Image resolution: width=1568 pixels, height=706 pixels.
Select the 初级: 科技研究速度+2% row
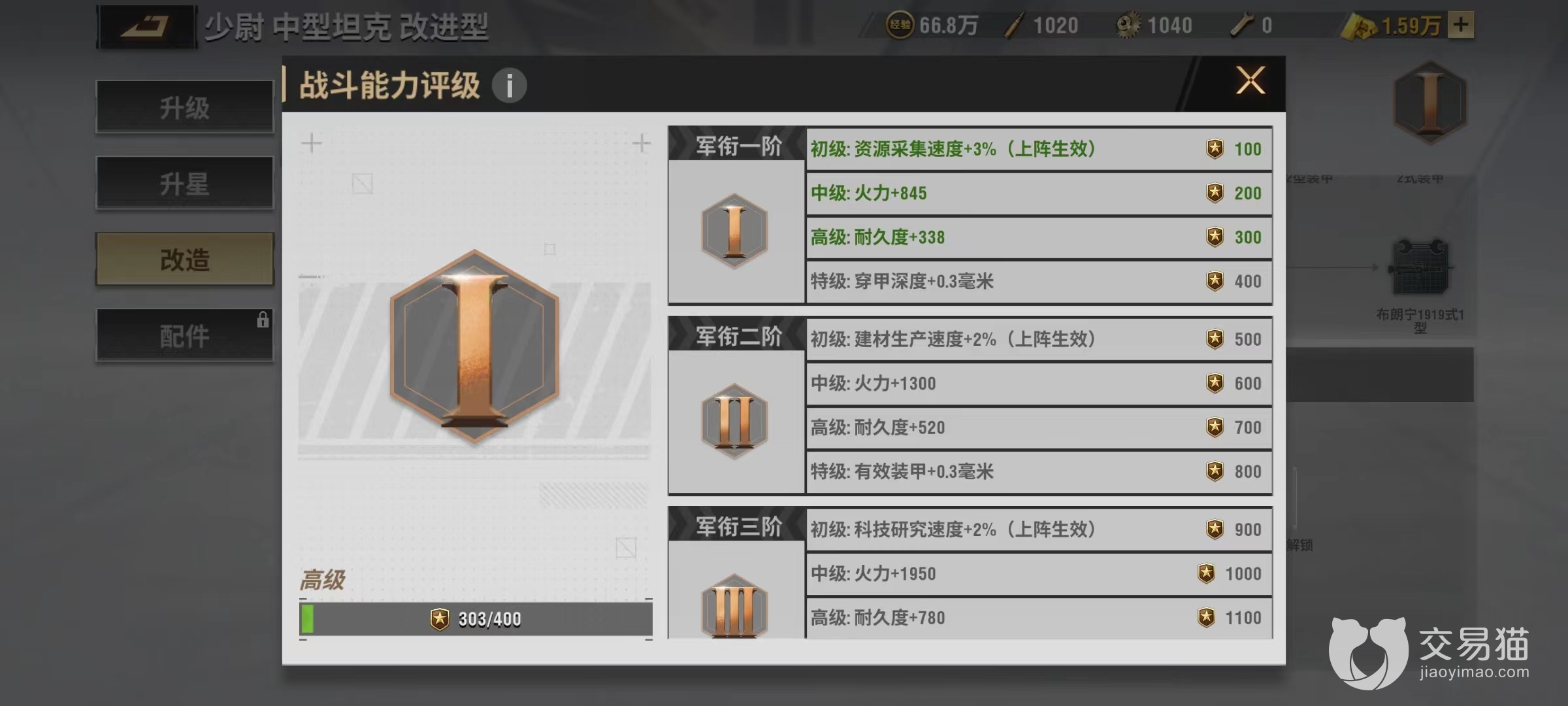[x=1039, y=529]
